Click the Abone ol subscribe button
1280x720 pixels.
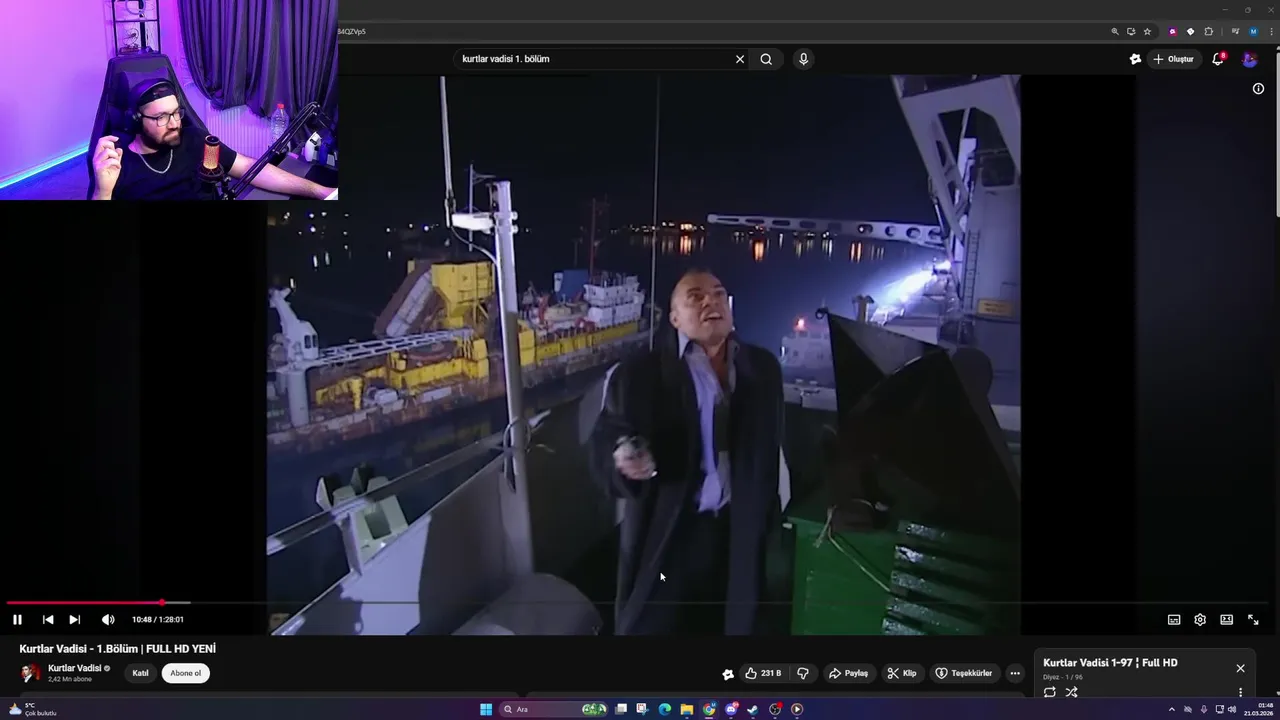186,673
